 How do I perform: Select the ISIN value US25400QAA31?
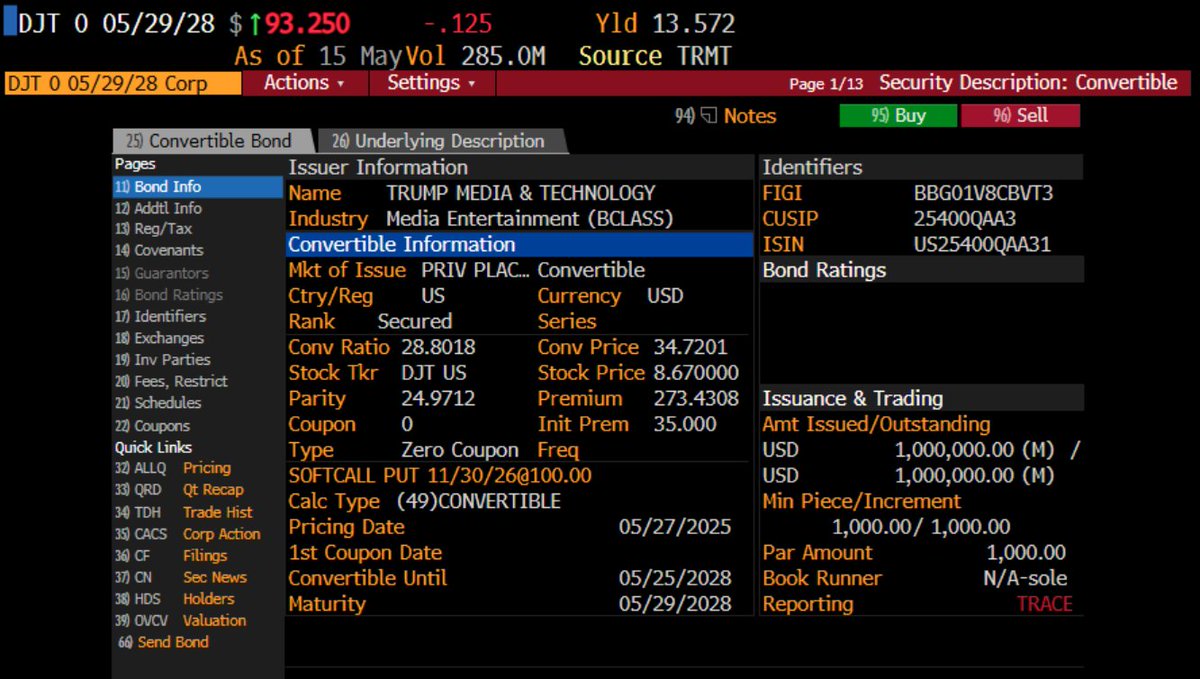click(x=982, y=244)
